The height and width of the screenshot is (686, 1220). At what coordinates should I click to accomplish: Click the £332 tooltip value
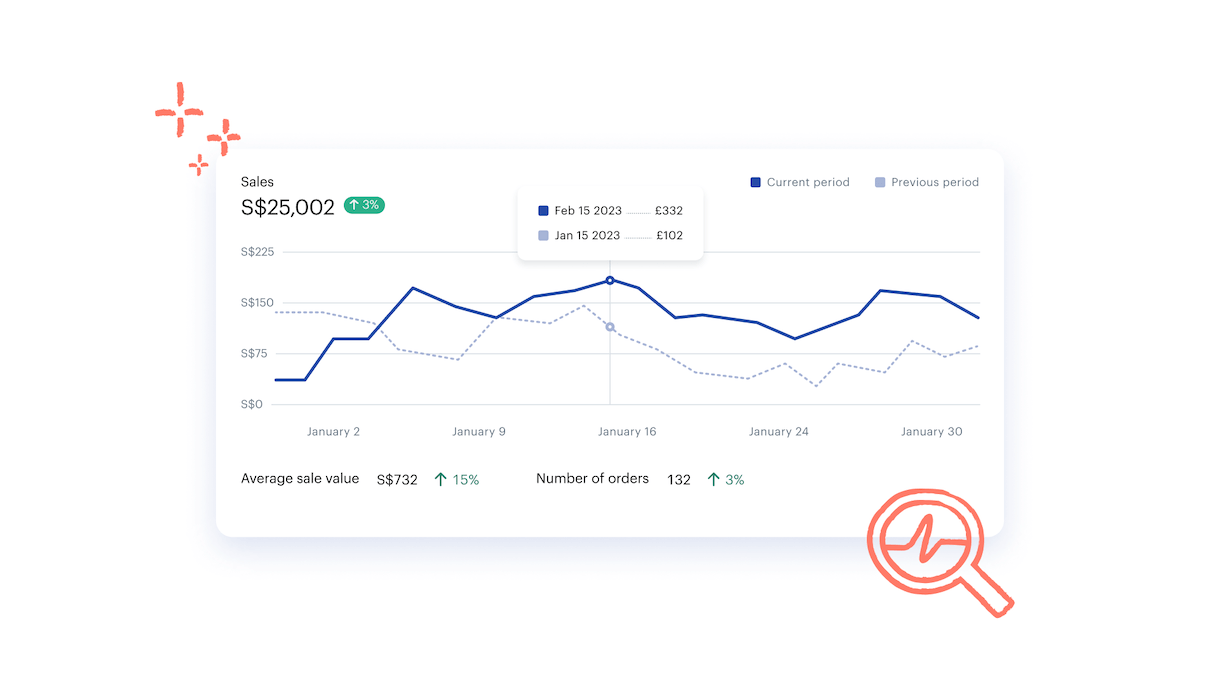pyautogui.click(x=669, y=211)
